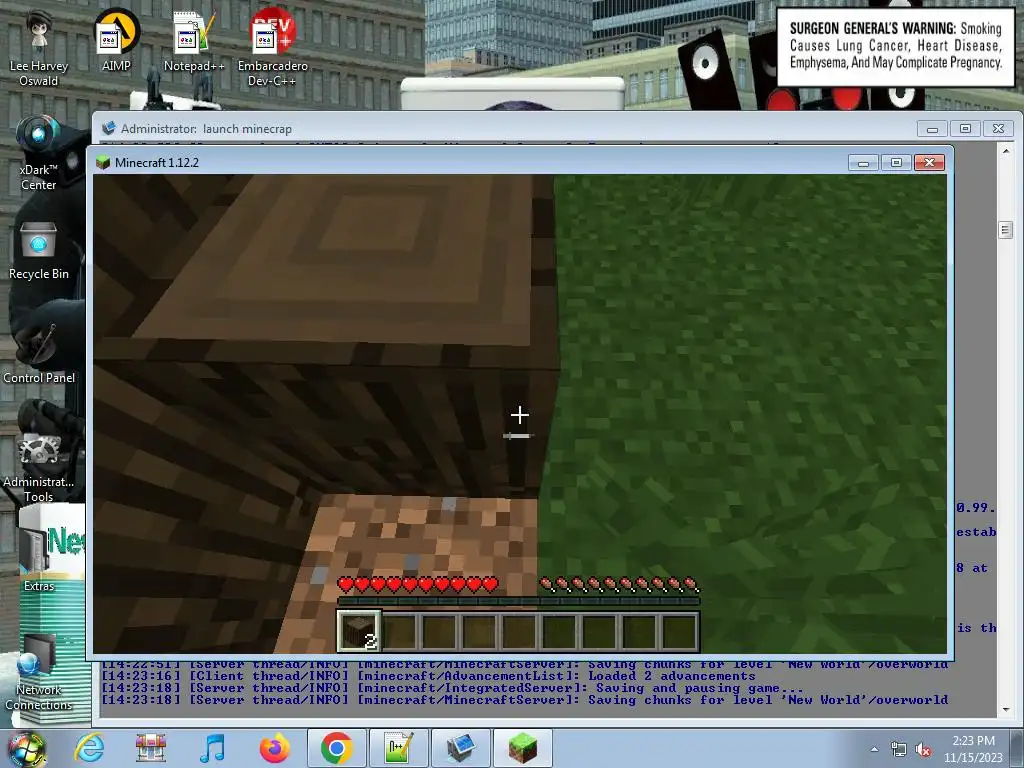
Task: Maximize the Minecraft 1.12.2 window
Action: coord(896,163)
